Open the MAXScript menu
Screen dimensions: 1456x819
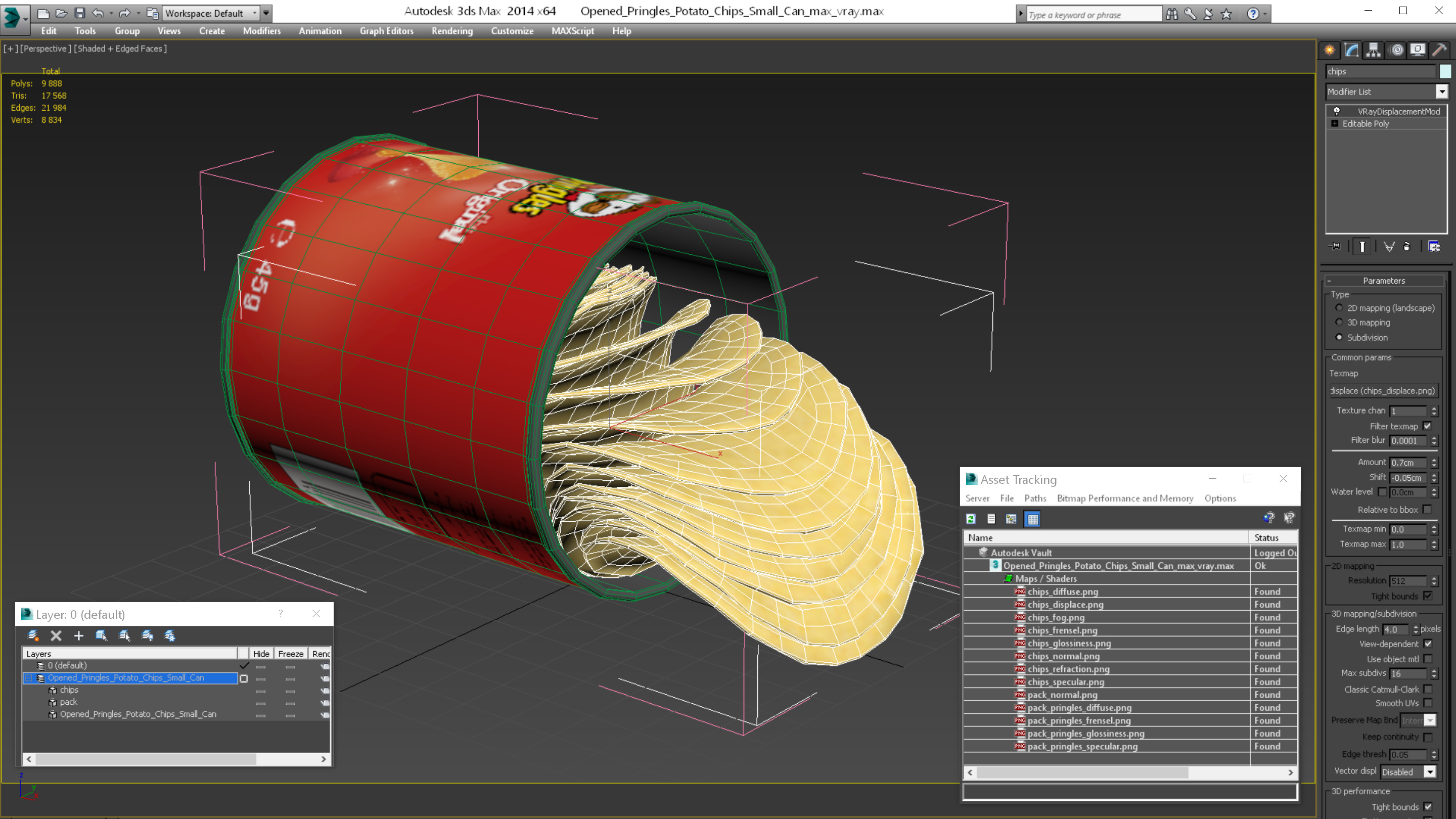(573, 31)
